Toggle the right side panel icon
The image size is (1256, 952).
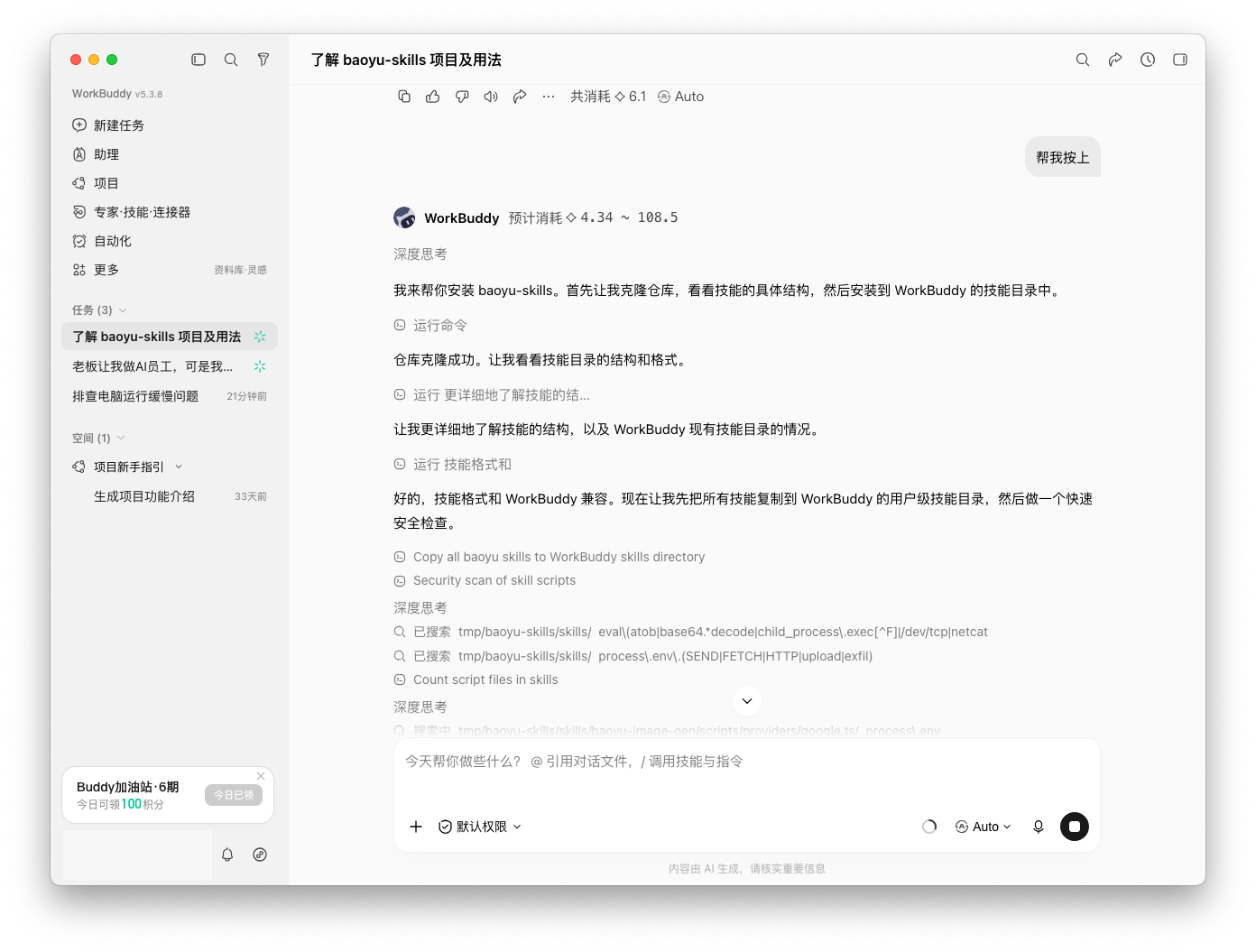[1180, 60]
